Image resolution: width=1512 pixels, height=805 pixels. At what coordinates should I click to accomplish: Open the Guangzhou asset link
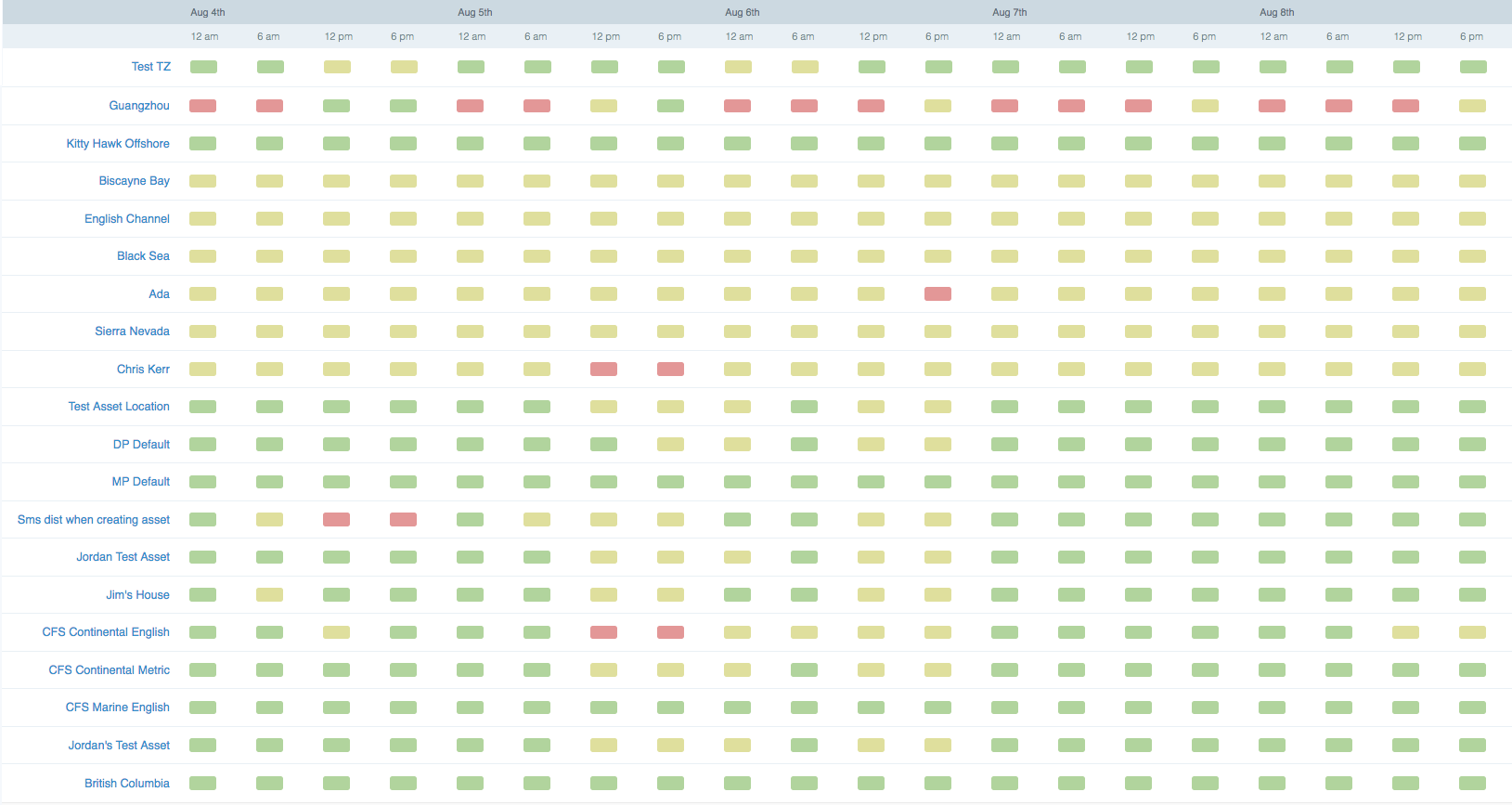point(139,106)
